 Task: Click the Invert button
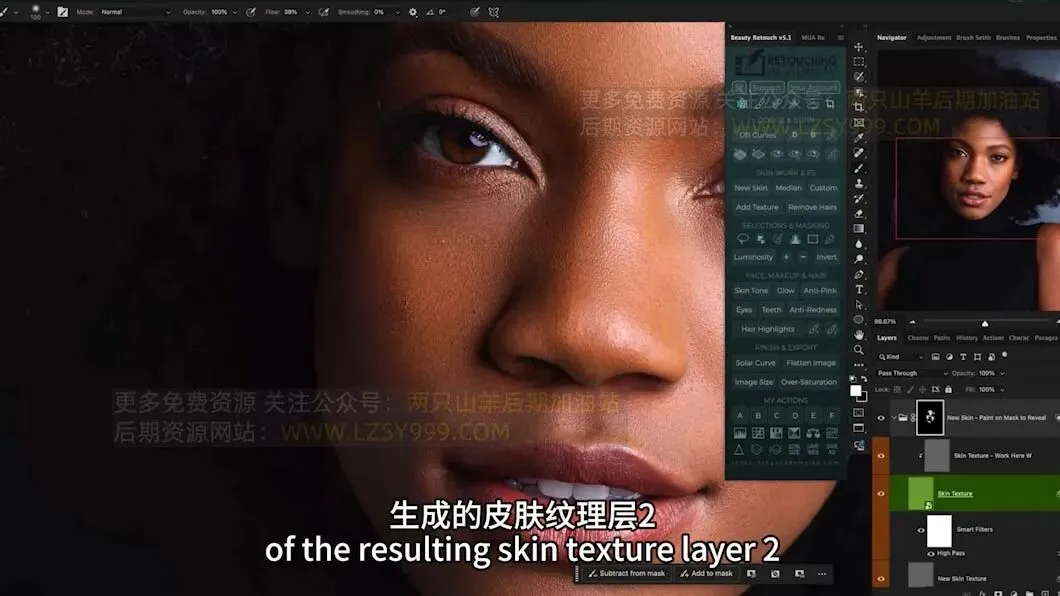[x=826, y=257]
